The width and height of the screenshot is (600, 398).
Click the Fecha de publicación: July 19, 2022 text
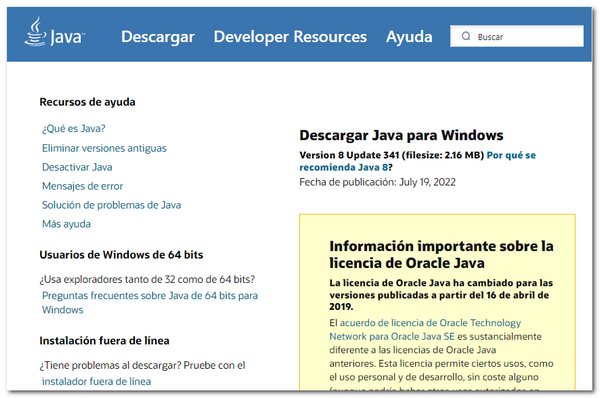[x=377, y=182]
